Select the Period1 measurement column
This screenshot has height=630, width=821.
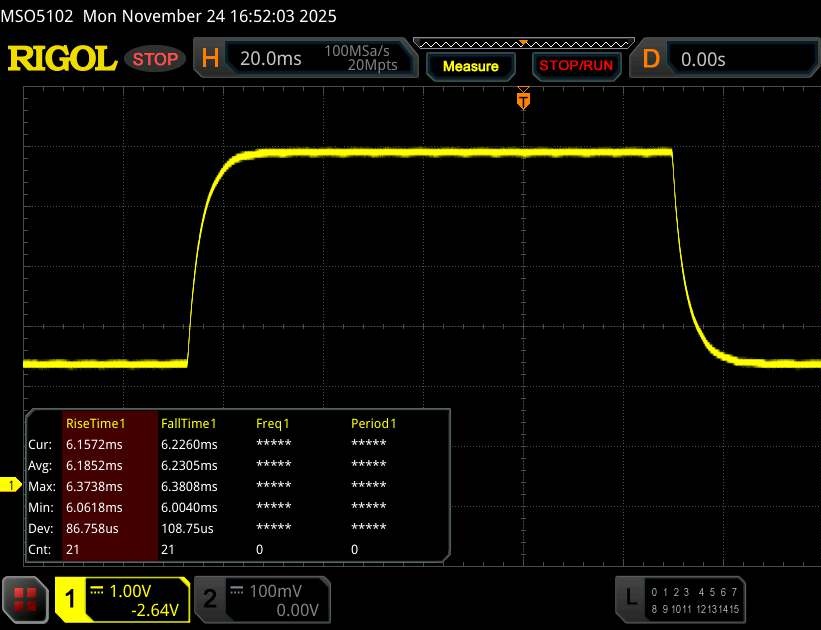pyautogui.click(x=373, y=423)
